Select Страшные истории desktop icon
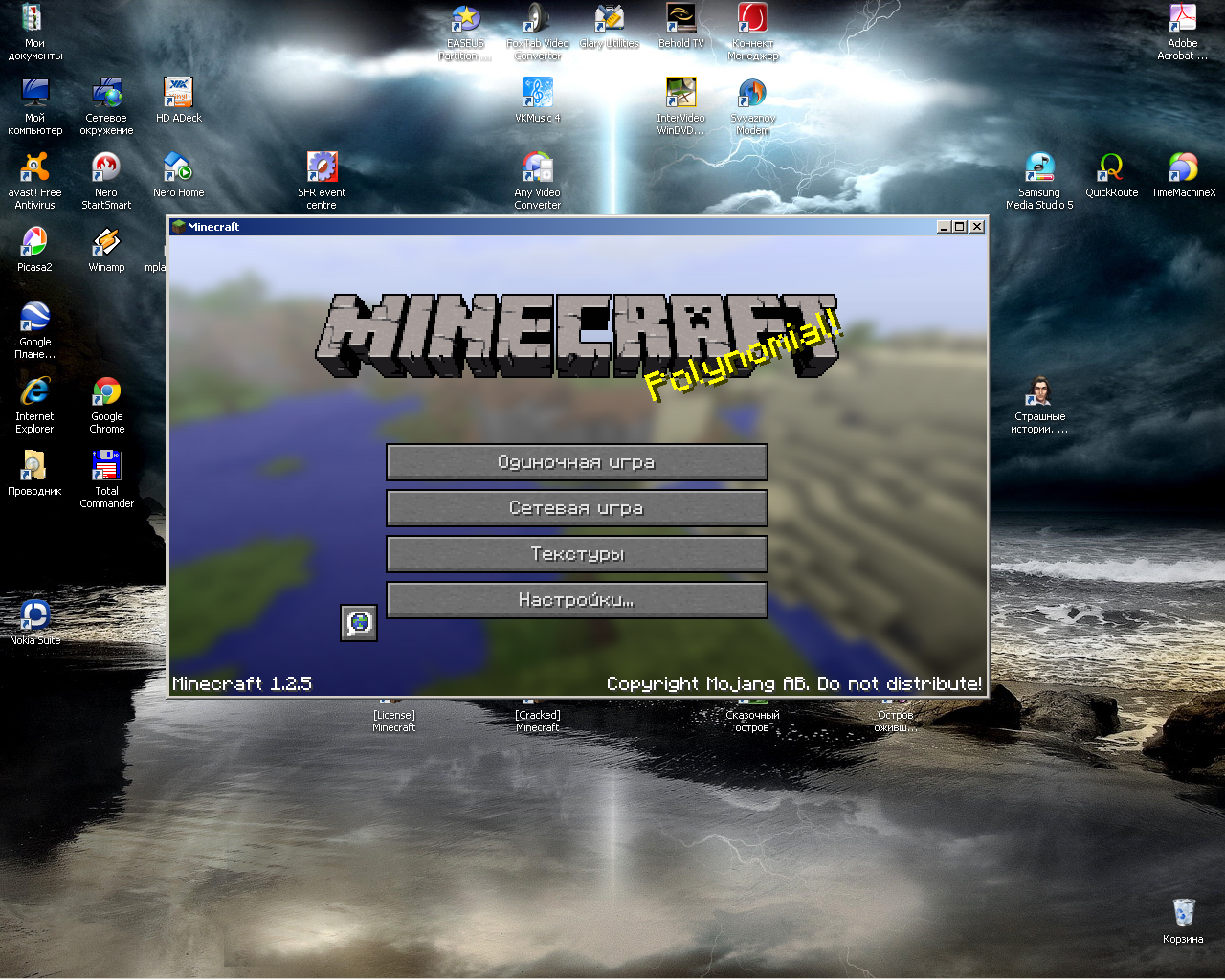Image resolution: width=1225 pixels, height=980 pixels. [x=1039, y=405]
